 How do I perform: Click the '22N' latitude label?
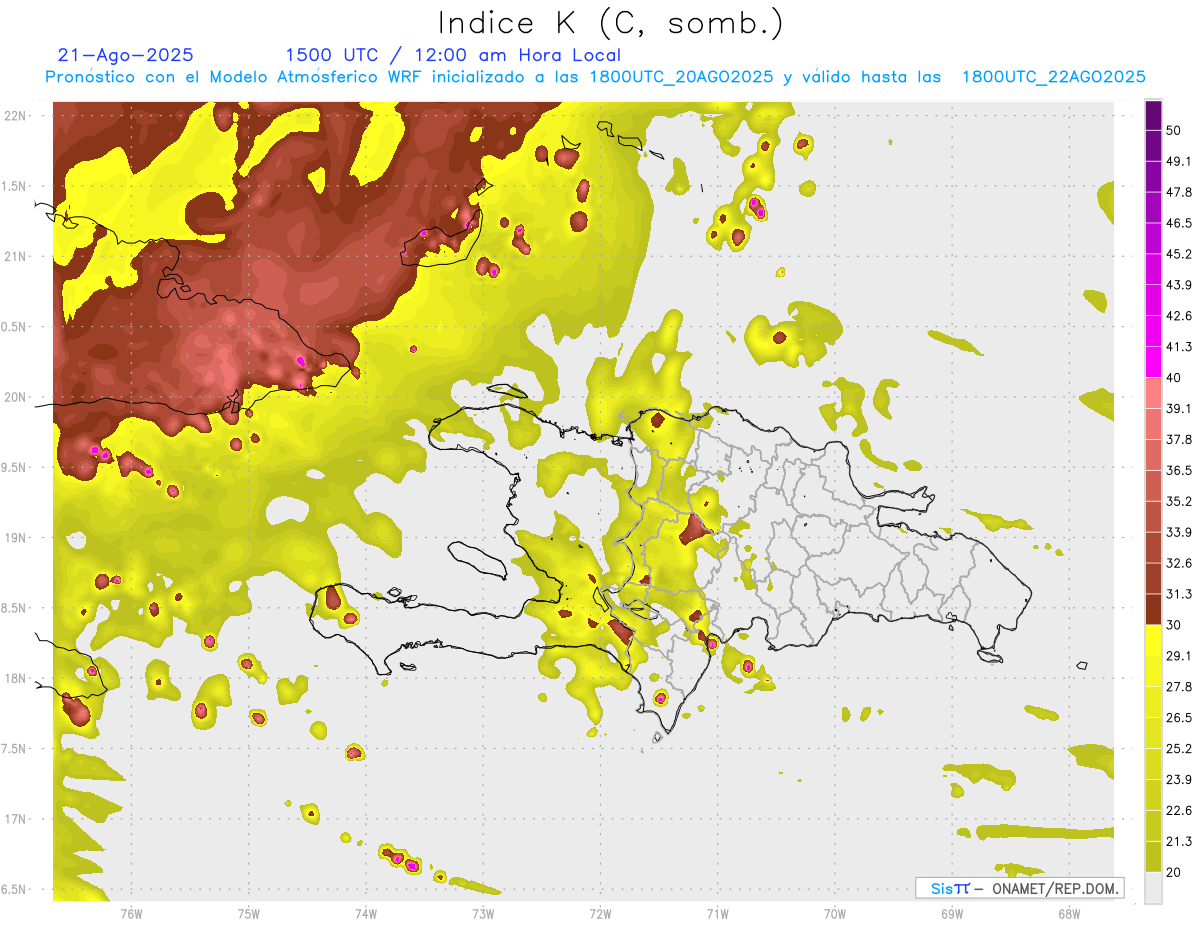[16, 116]
